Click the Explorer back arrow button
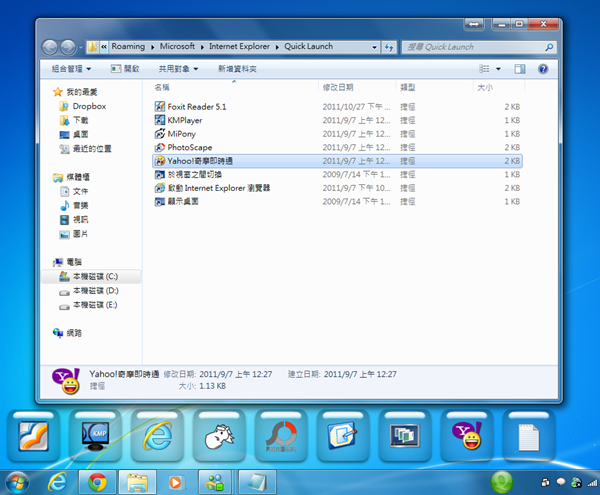This screenshot has height=495, width=600. (50, 47)
